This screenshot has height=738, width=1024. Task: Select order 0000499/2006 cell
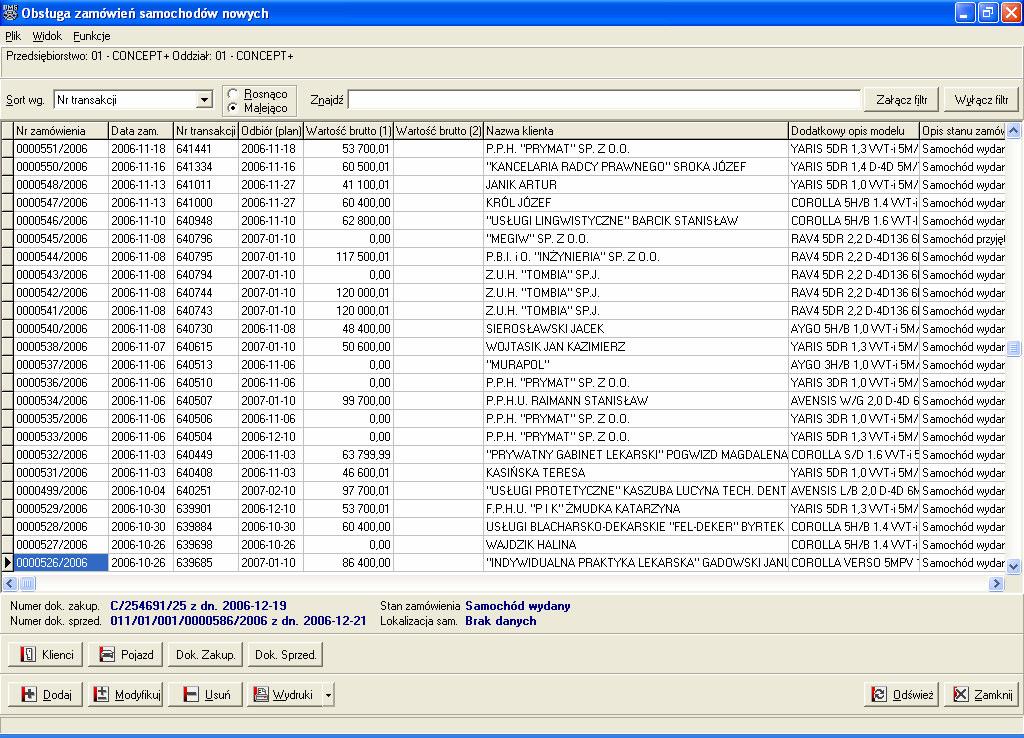point(61,490)
